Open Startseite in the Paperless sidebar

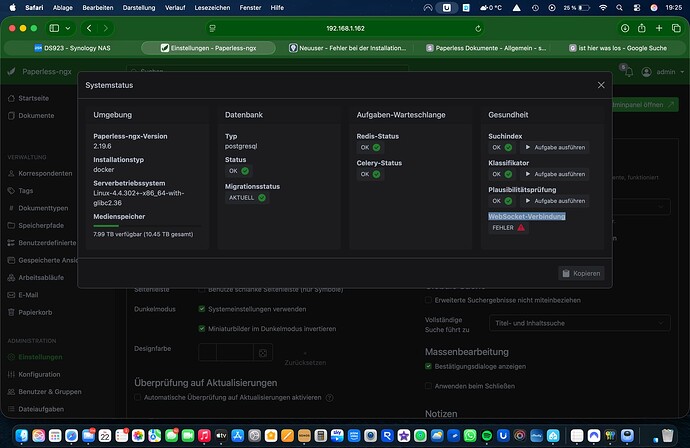pyautogui.click(x=29, y=98)
